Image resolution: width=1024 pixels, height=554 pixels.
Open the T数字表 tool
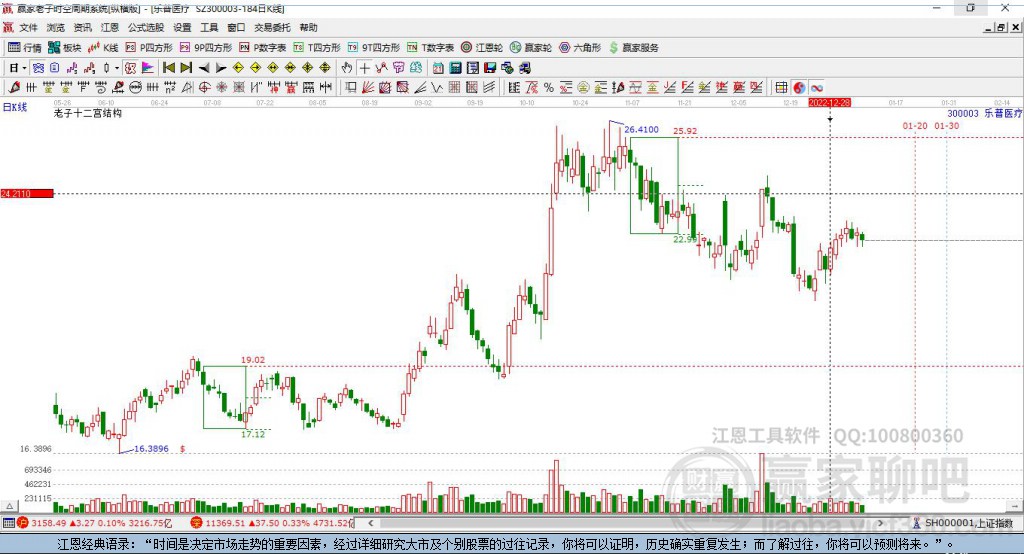[430, 48]
